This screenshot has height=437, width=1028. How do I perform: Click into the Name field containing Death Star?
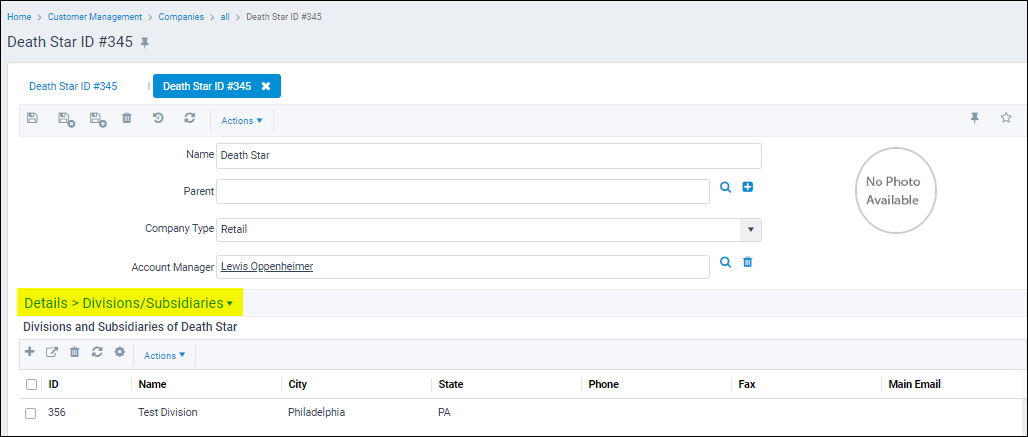489,156
